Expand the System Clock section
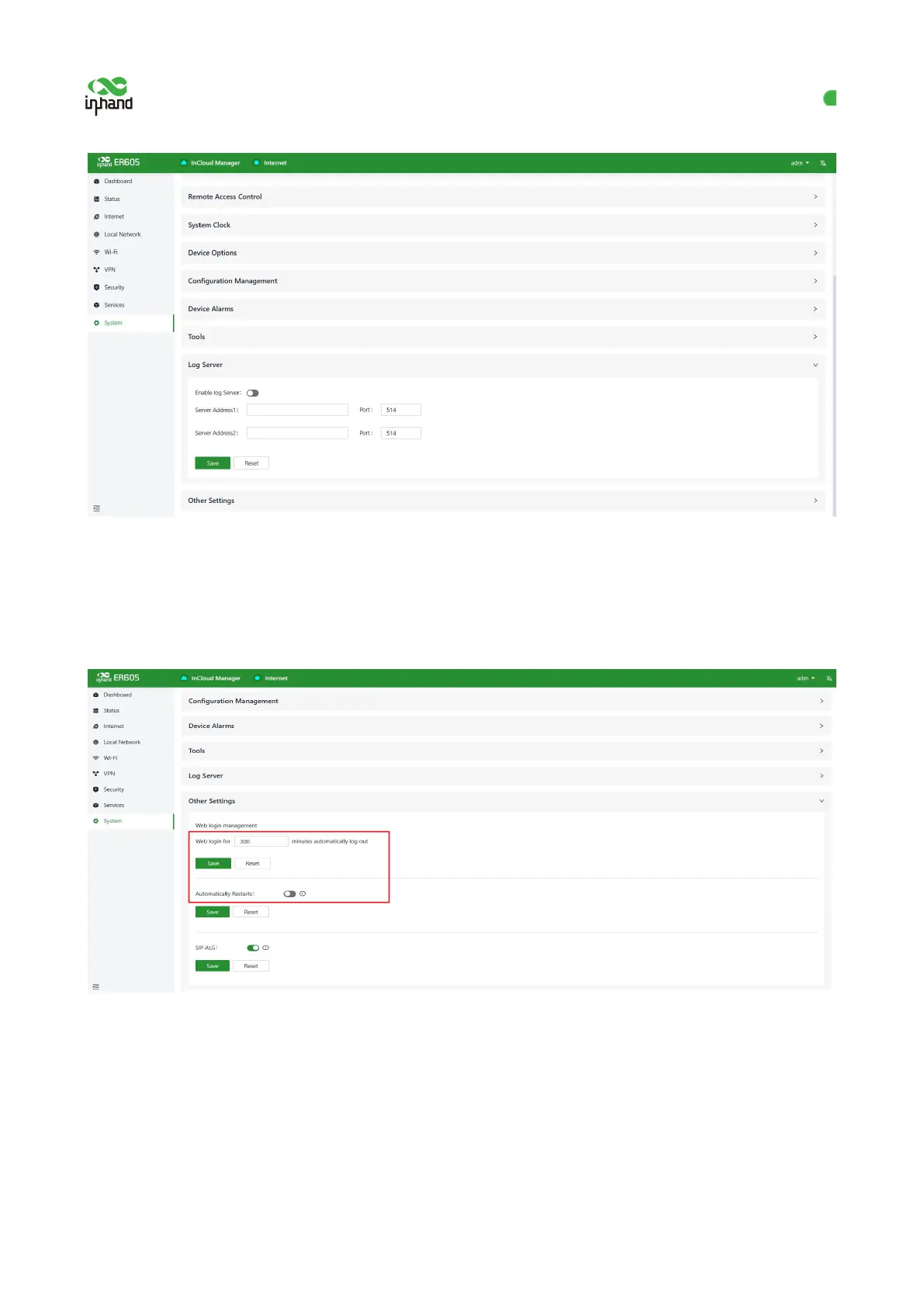This screenshot has width=924, height=1307. (503, 225)
